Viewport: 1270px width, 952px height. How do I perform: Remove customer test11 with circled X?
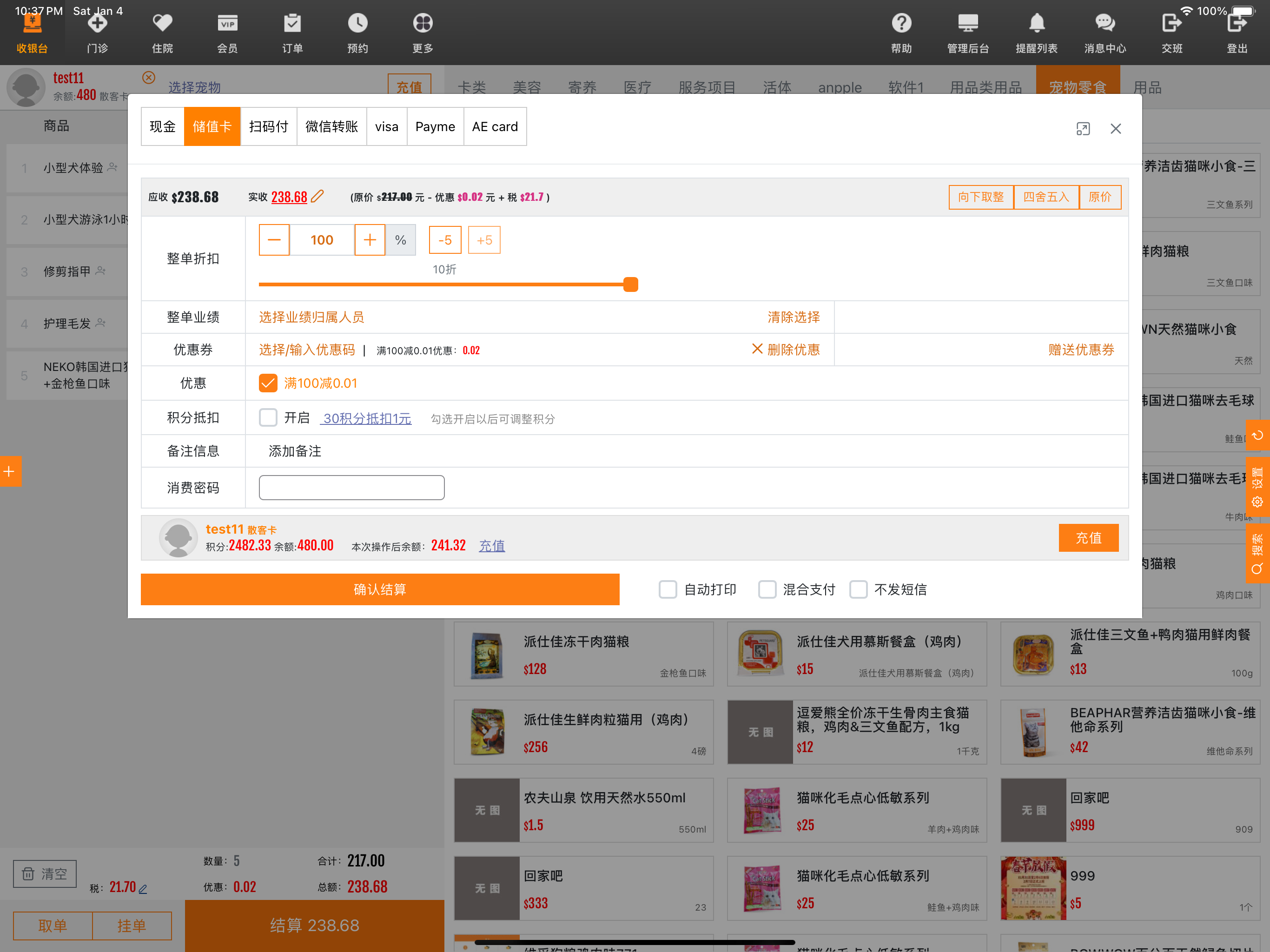(149, 78)
